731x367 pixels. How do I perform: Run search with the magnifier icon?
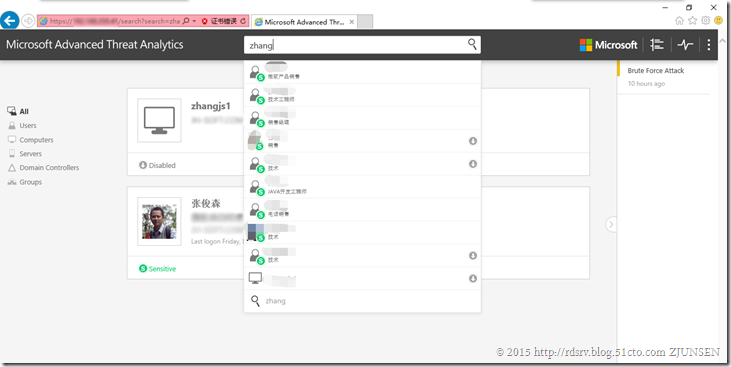[x=472, y=44]
